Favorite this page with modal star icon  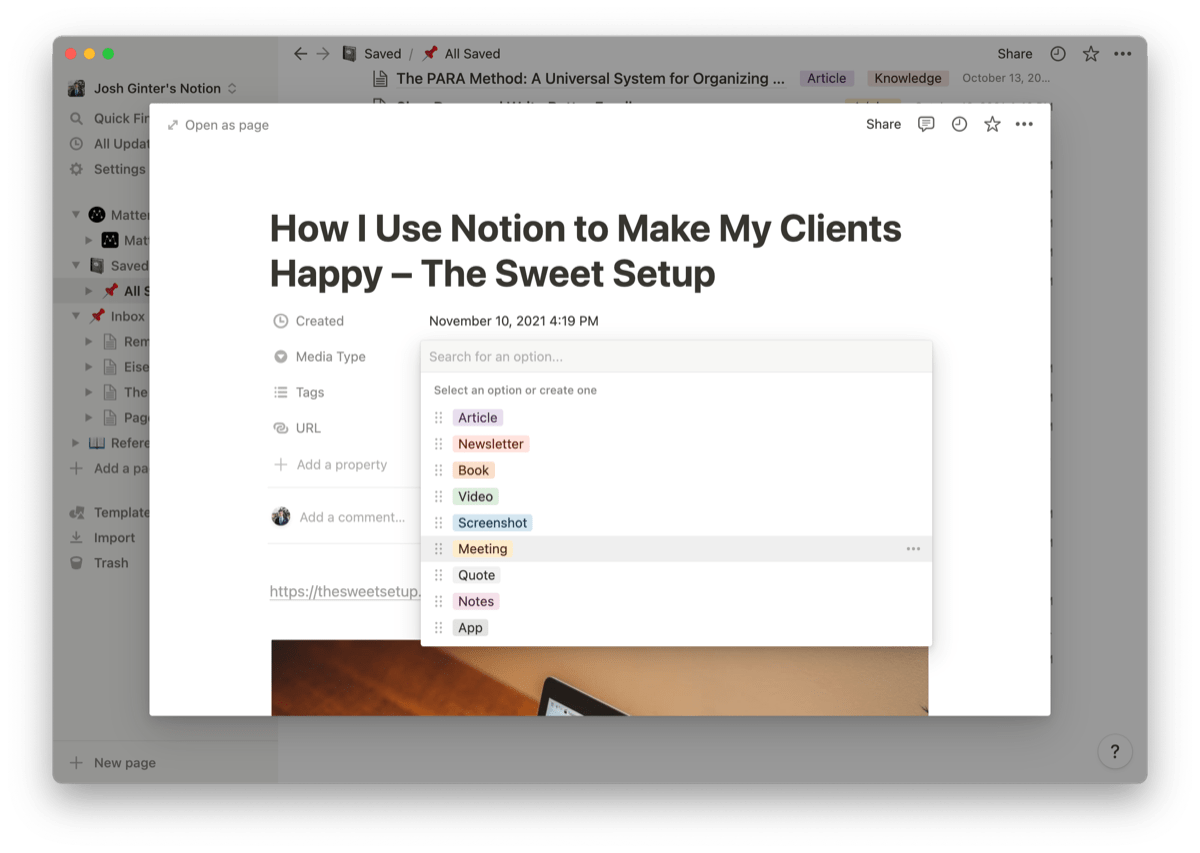coord(992,124)
